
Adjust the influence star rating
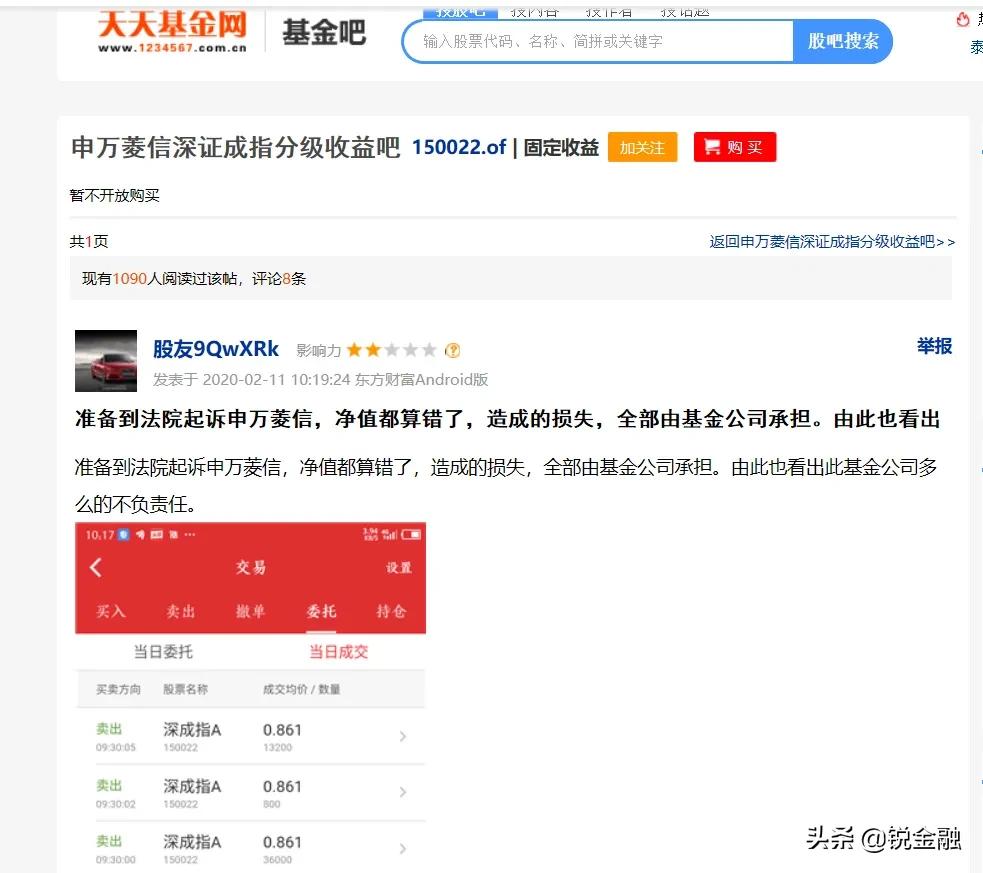[x=390, y=349]
